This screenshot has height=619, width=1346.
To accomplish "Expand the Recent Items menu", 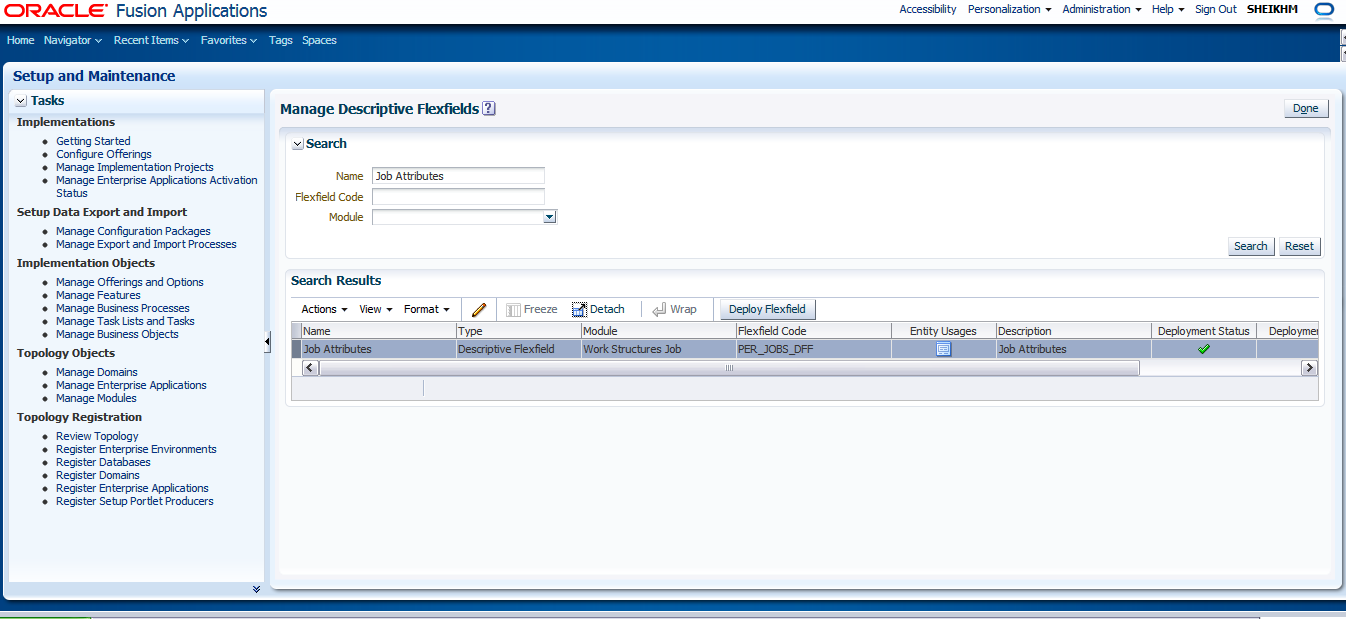I will (151, 40).
